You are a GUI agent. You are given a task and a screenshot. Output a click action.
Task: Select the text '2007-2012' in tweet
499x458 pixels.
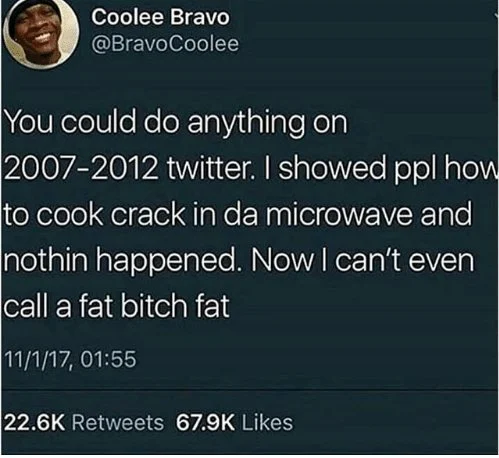click(82, 168)
